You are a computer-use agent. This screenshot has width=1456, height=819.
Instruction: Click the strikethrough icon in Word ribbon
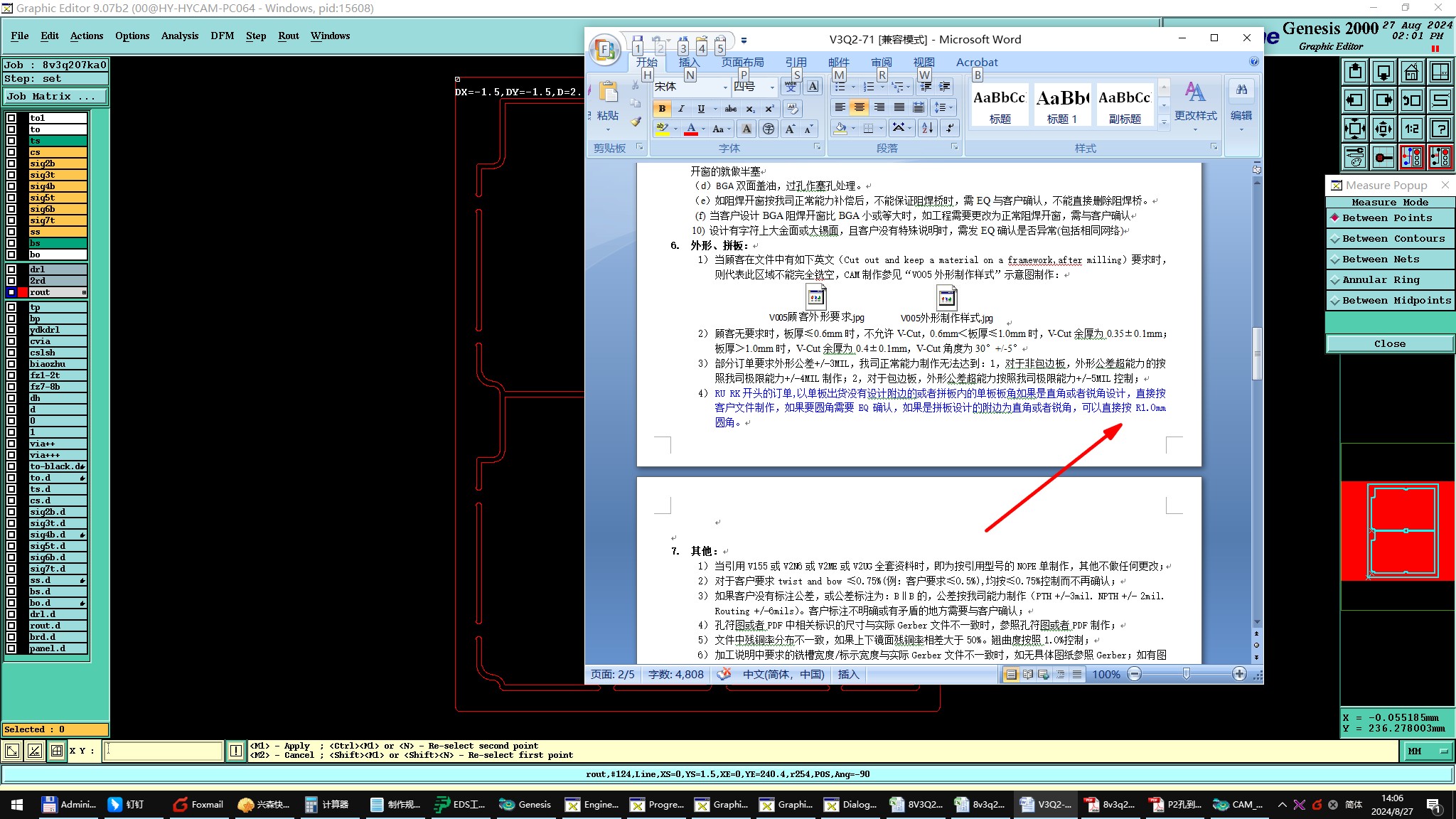tap(730, 109)
